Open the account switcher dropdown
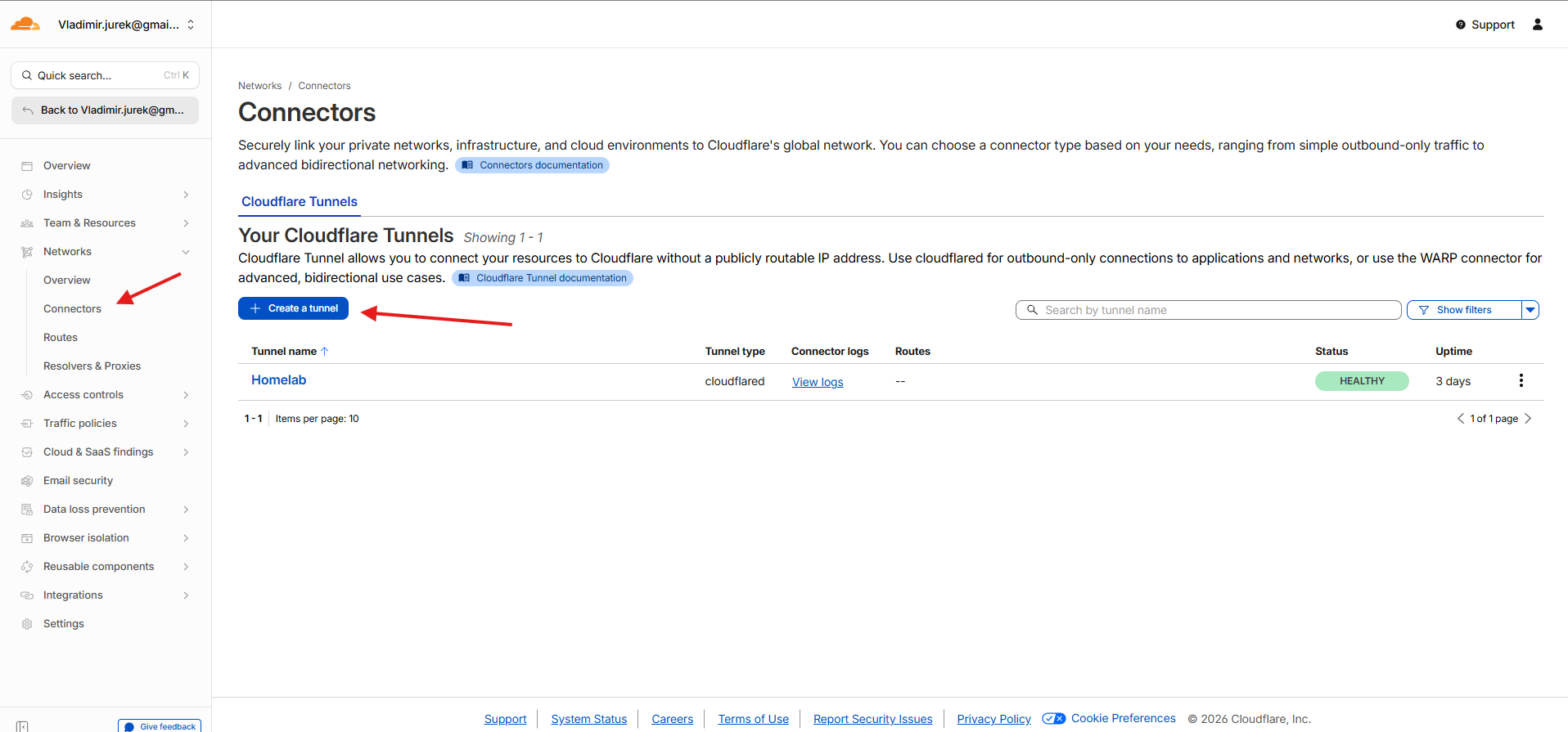 tap(191, 25)
